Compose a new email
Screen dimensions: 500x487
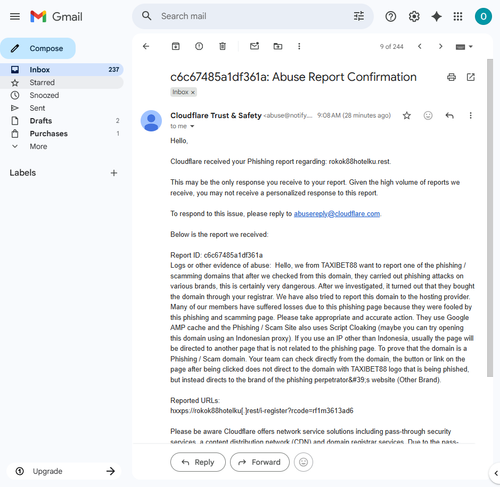(x=38, y=48)
